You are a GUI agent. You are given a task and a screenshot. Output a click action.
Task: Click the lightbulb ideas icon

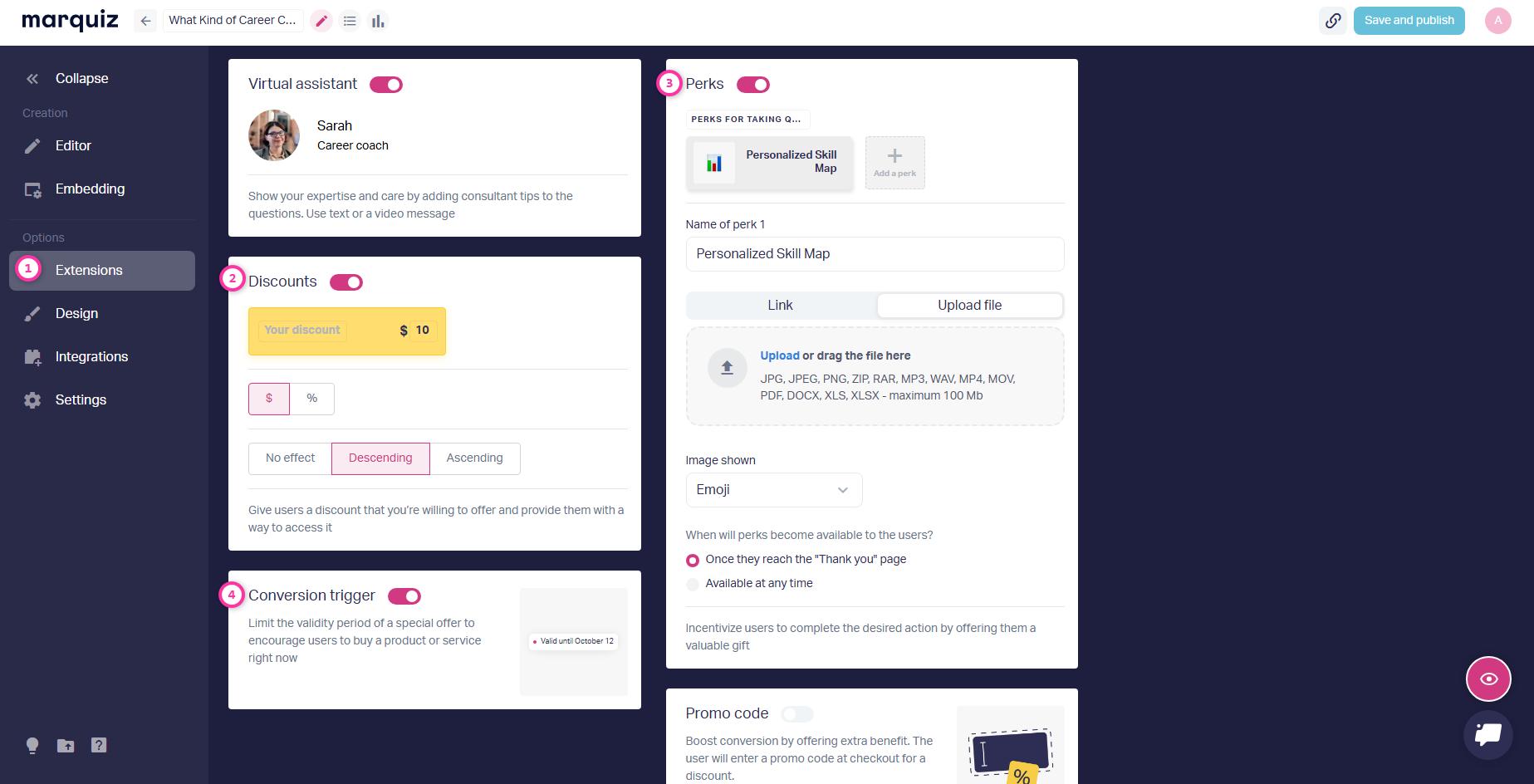pos(32,745)
